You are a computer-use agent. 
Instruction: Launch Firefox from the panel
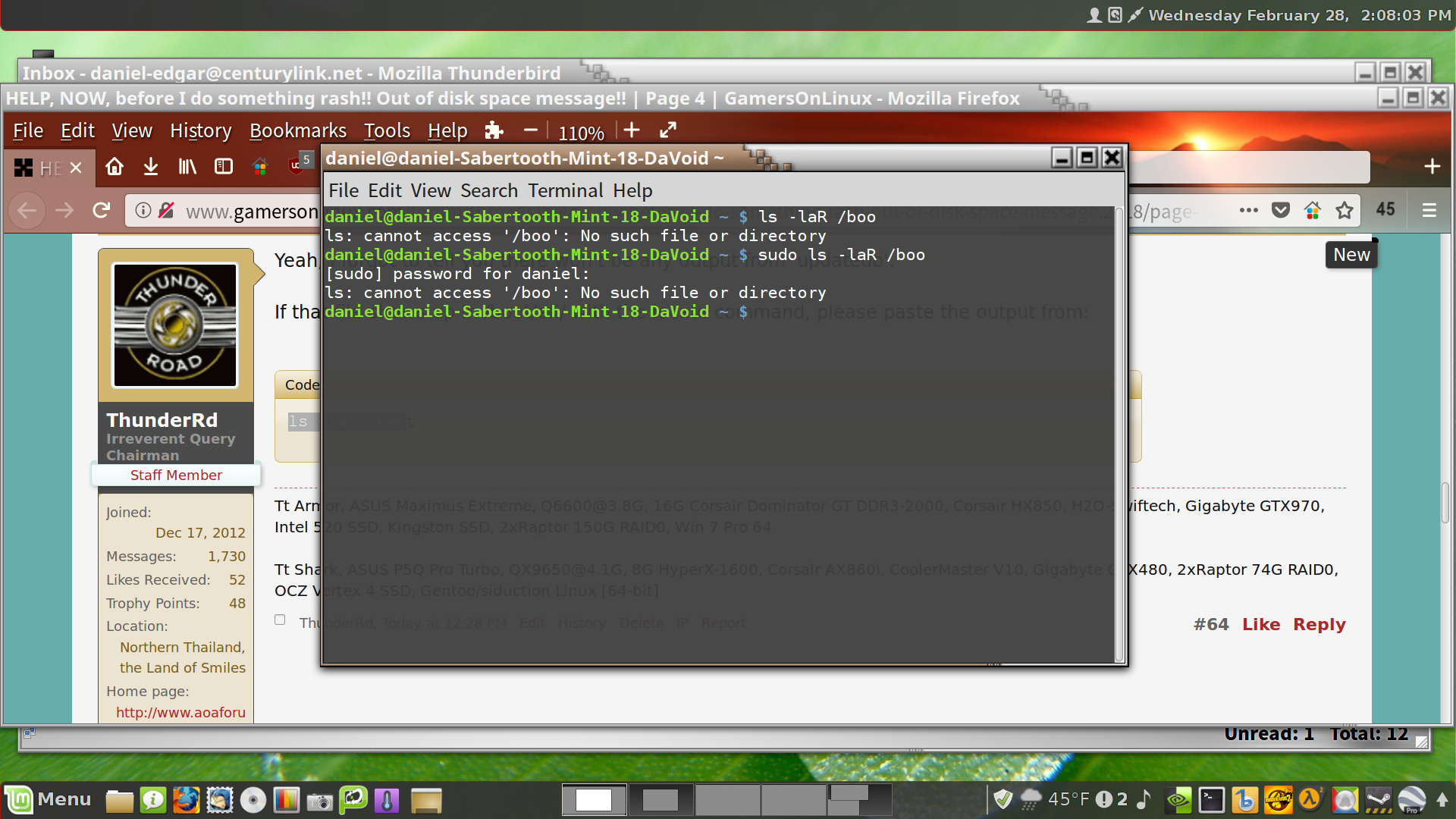(186, 800)
